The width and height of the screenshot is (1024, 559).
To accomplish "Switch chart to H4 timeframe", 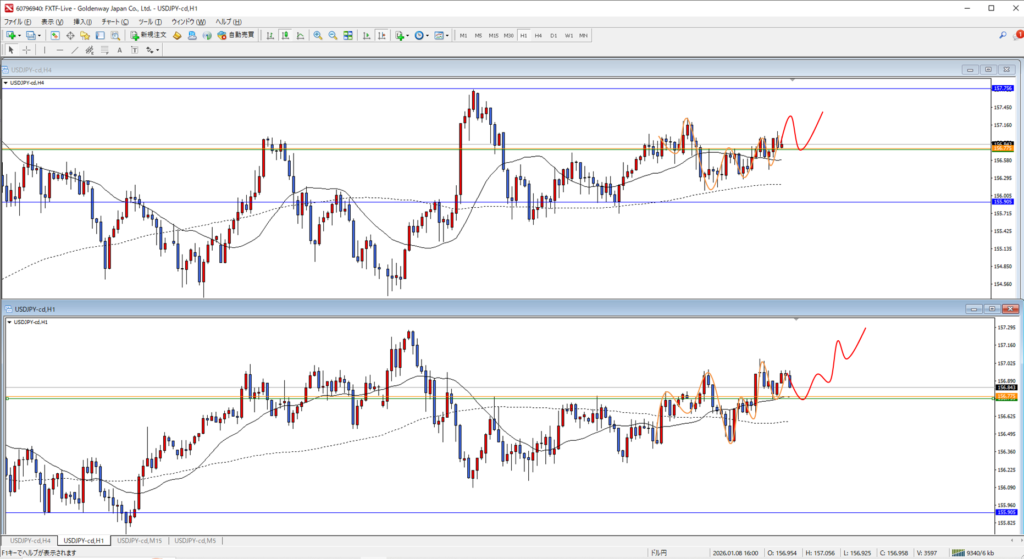I will pos(538,35).
